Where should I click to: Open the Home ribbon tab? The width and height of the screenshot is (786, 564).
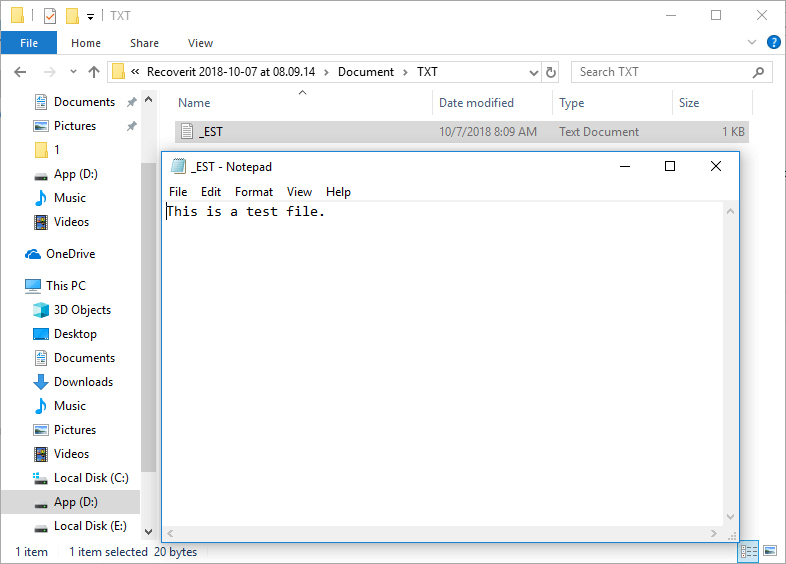[86, 43]
